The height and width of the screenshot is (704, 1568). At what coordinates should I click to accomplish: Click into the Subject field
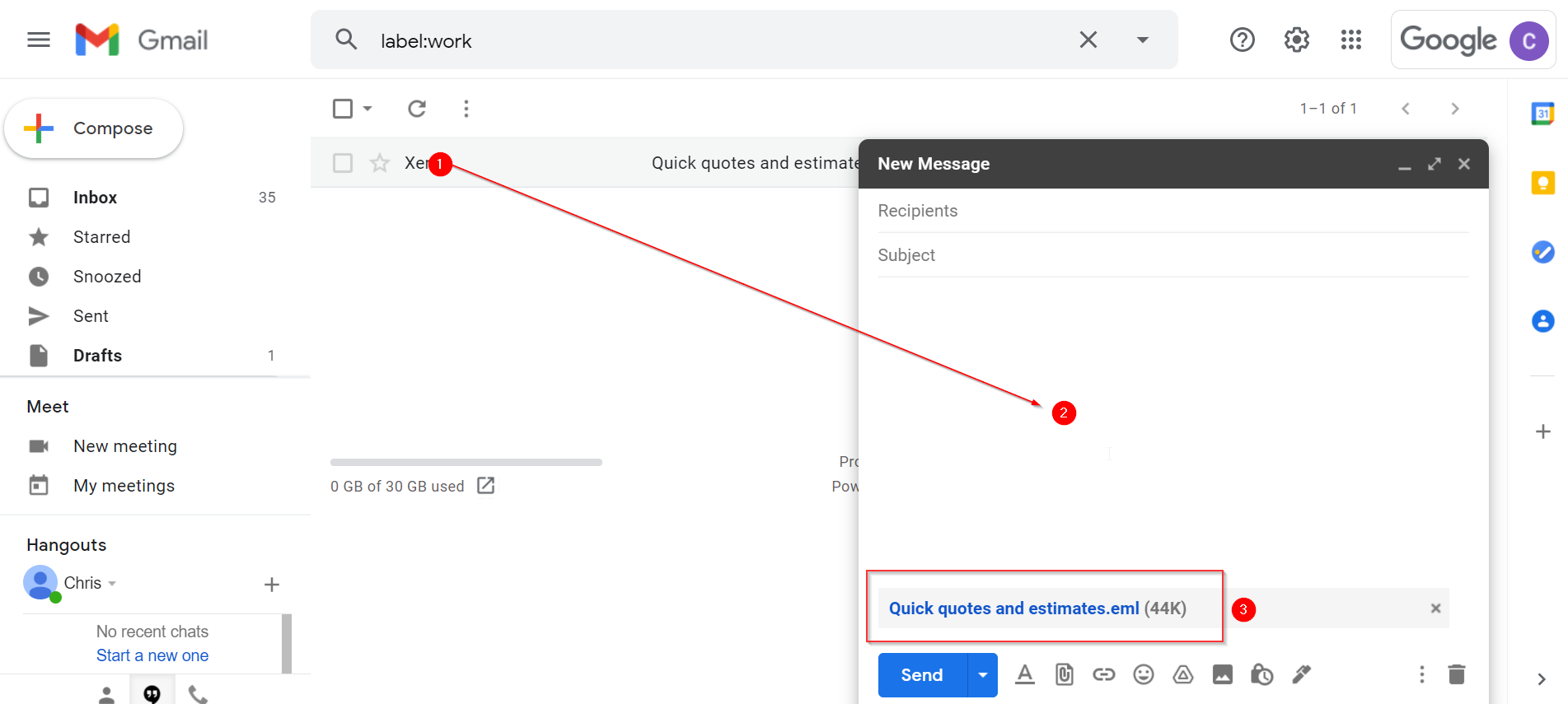pos(1172,255)
